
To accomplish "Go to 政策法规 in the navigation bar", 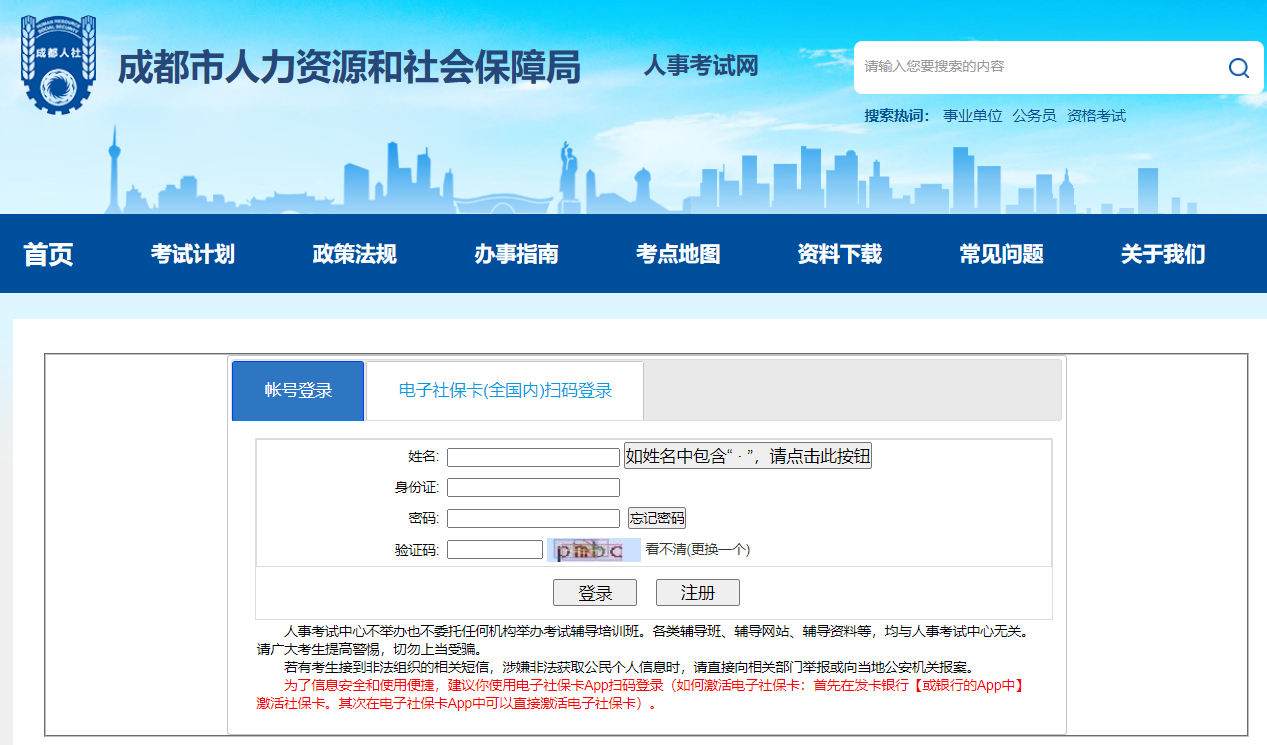I will tap(354, 254).
